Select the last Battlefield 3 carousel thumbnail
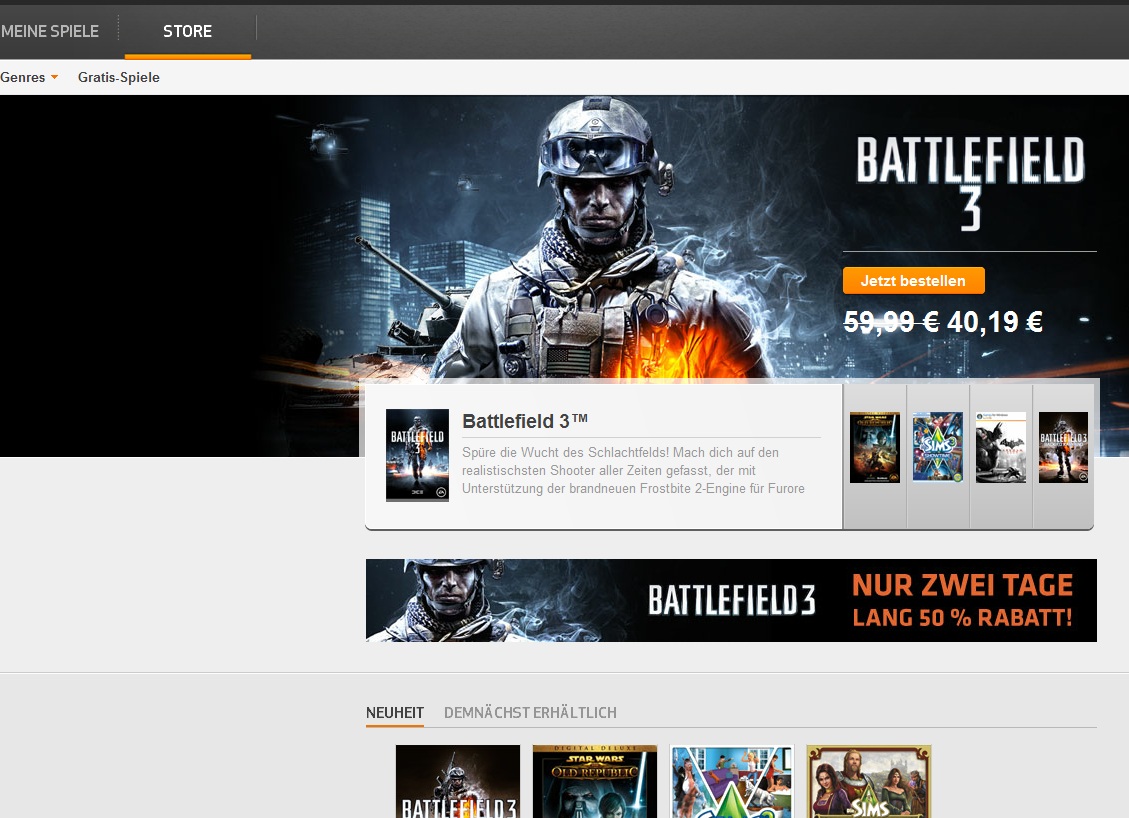This screenshot has height=818, width=1129. [1063, 447]
